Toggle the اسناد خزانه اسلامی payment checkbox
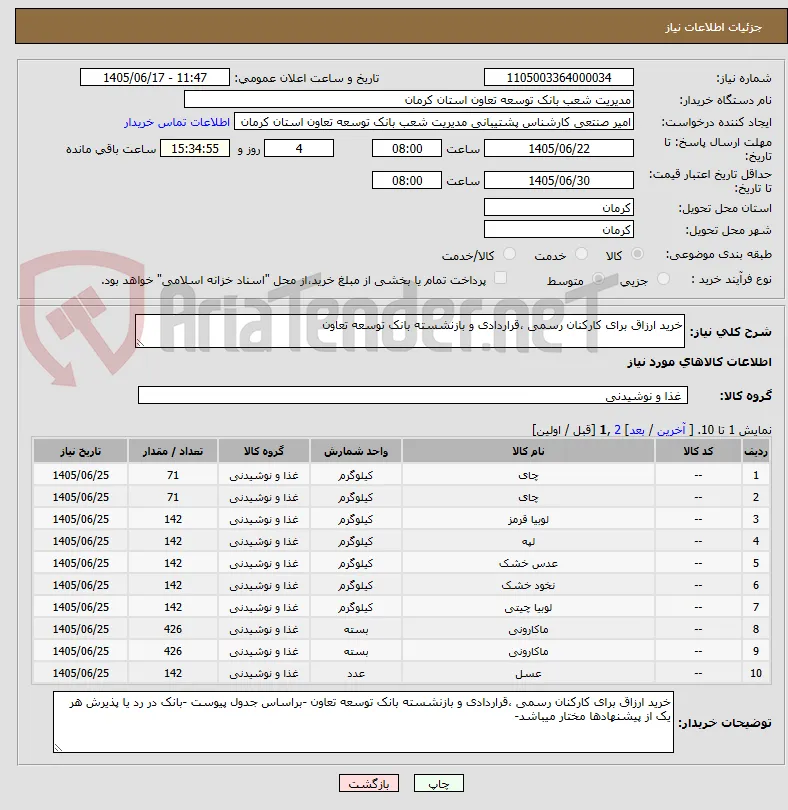The image size is (788, 810). coord(500,278)
